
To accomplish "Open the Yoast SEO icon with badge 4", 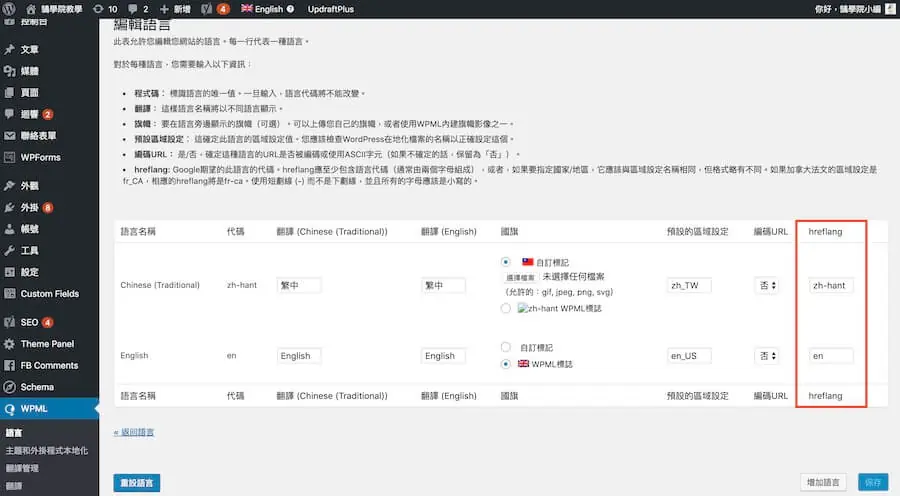I will coord(215,9).
